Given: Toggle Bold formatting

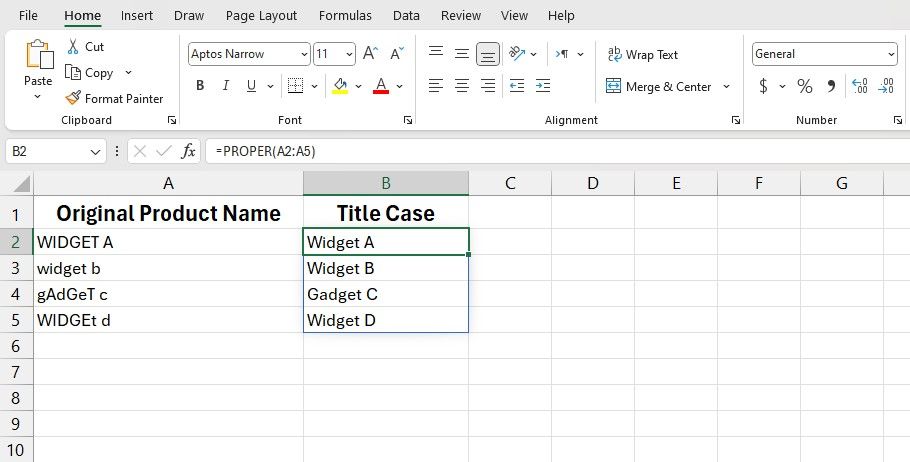Looking at the screenshot, I should coord(200,86).
